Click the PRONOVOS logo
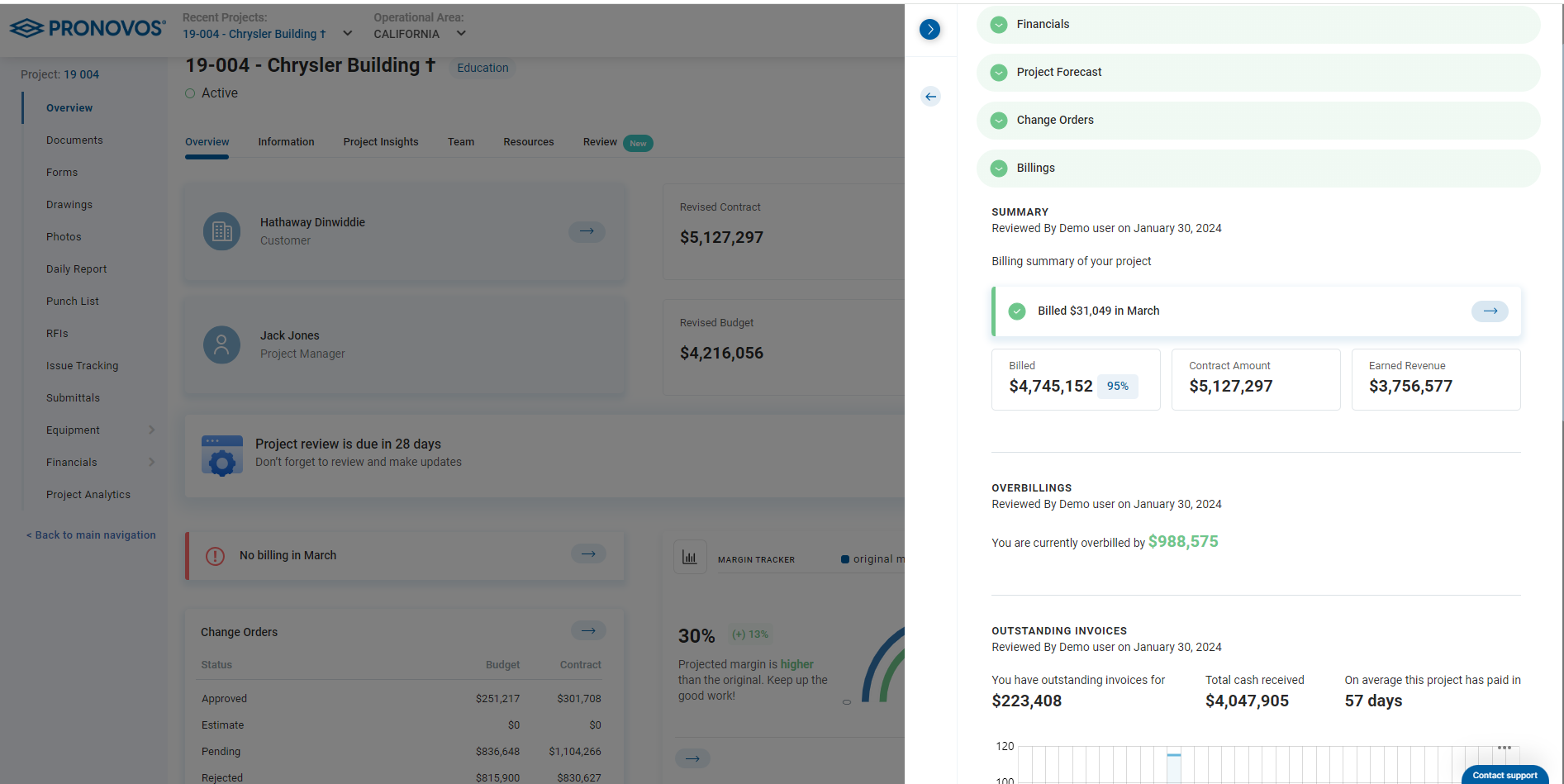The height and width of the screenshot is (784, 1564). (x=88, y=29)
